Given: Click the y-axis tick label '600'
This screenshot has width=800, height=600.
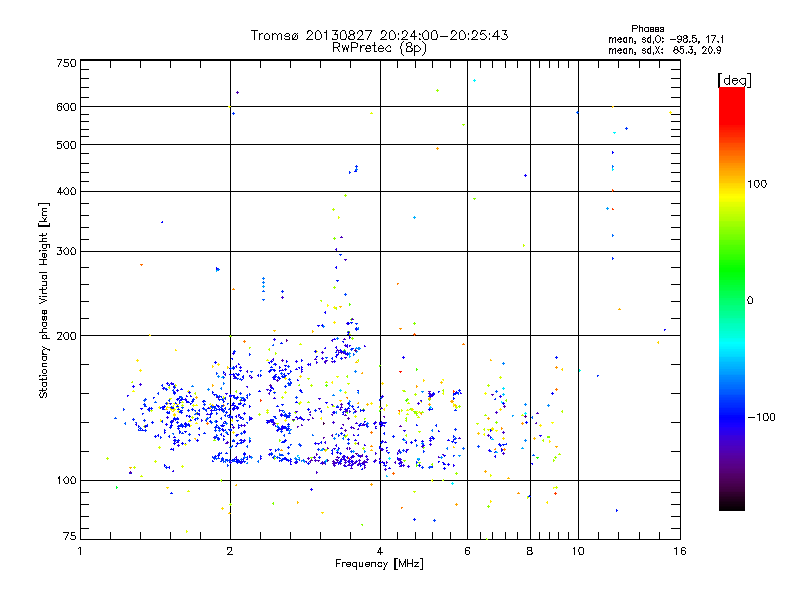Looking at the screenshot, I should coord(66,107).
